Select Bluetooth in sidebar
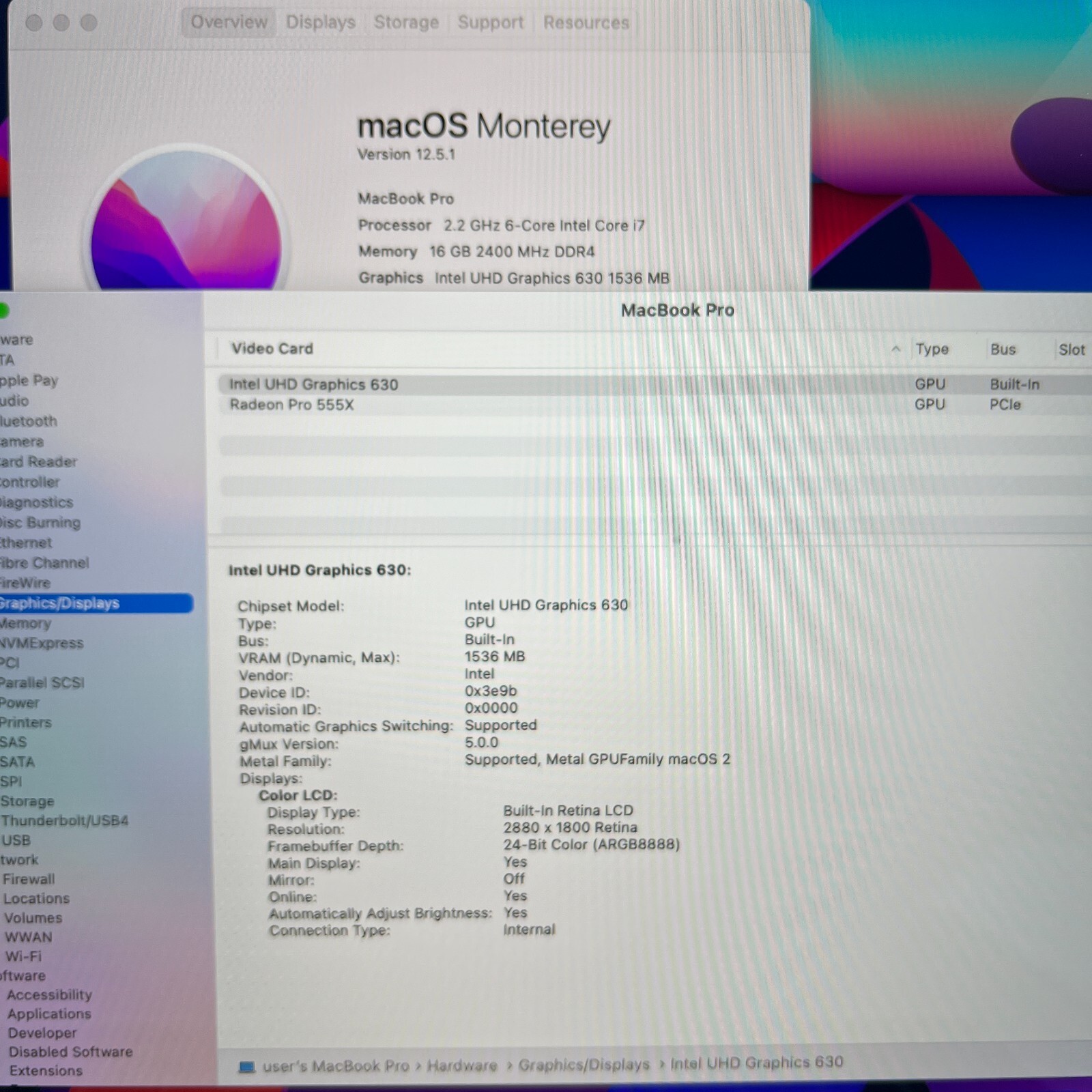 pos(29,421)
